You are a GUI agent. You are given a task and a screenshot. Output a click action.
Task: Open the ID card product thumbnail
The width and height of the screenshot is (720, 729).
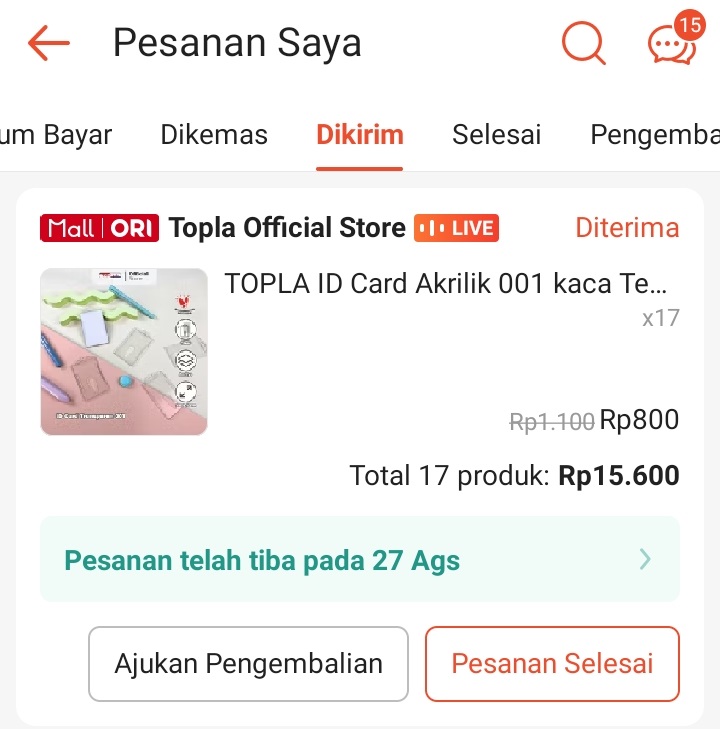(x=124, y=352)
